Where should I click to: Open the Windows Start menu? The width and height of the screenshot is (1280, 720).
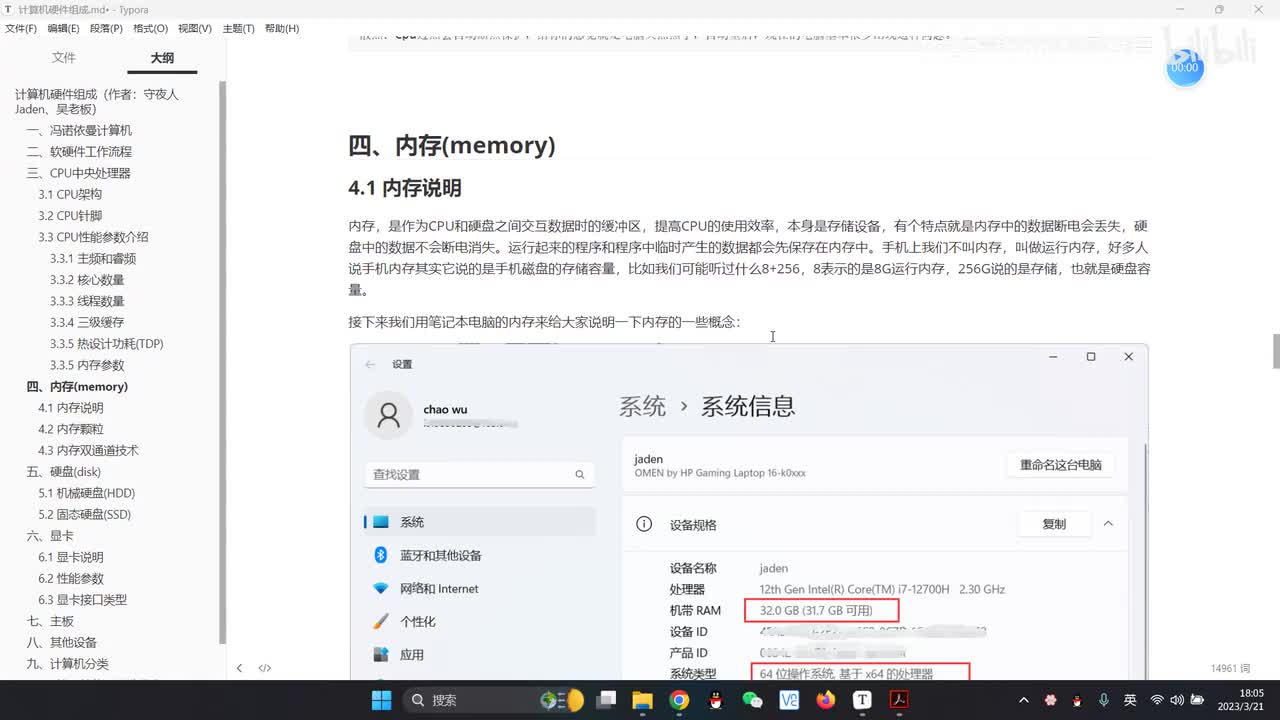(382, 700)
